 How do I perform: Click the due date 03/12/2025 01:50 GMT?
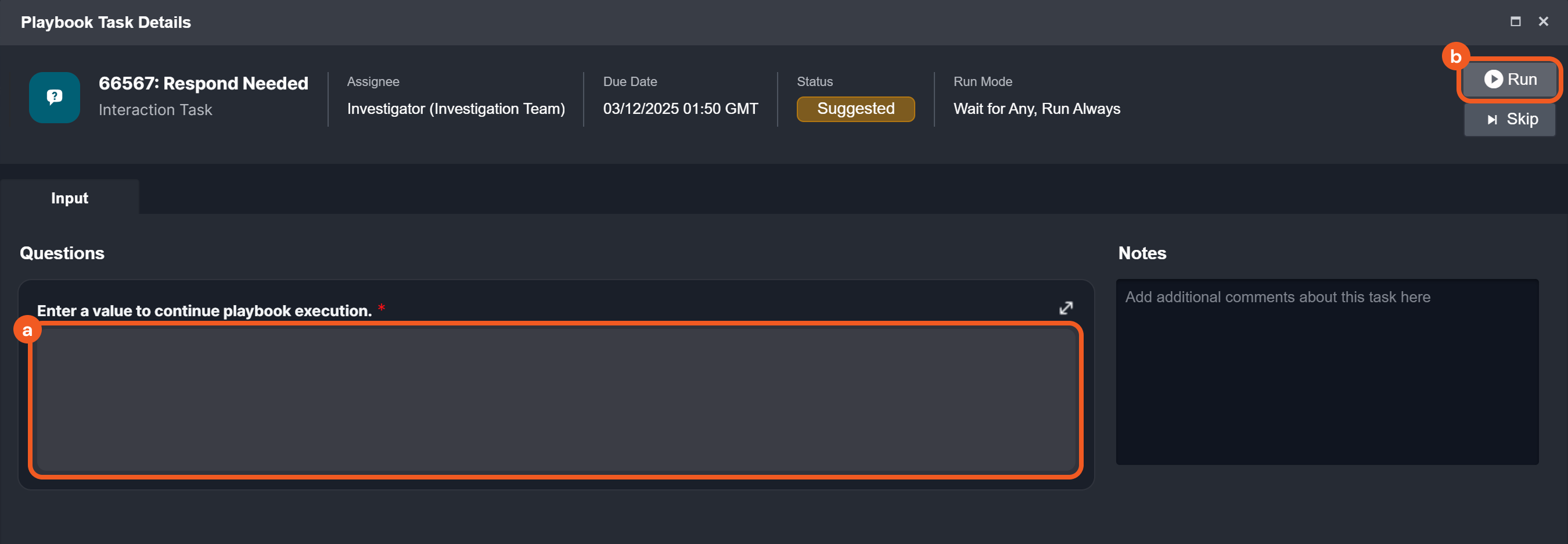point(681,109)
